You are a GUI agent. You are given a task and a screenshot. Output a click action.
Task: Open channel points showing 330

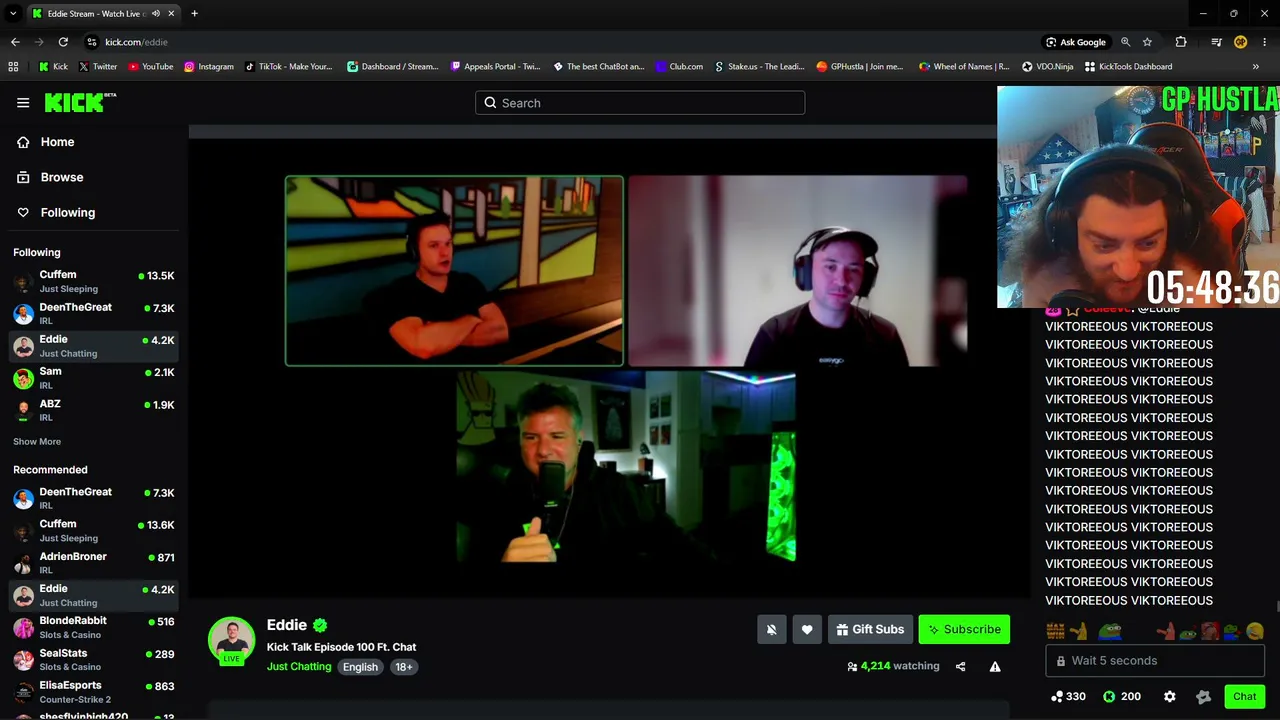click(1068, 697)
